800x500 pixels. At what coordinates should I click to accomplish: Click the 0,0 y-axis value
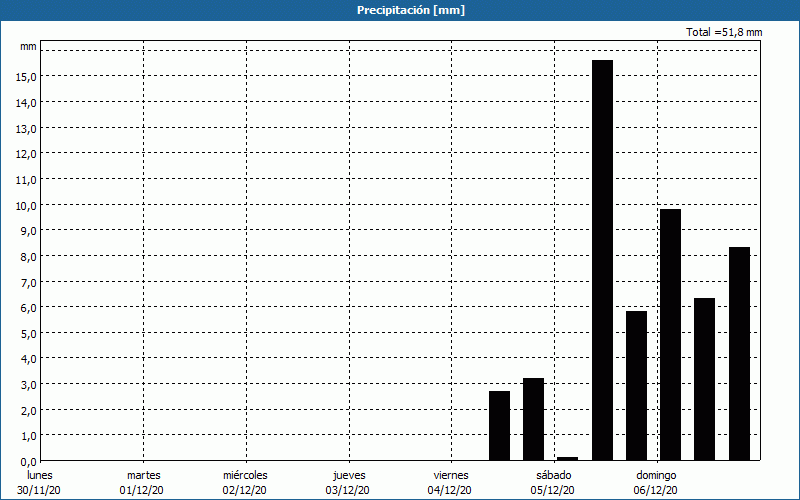tap(28, 462)
